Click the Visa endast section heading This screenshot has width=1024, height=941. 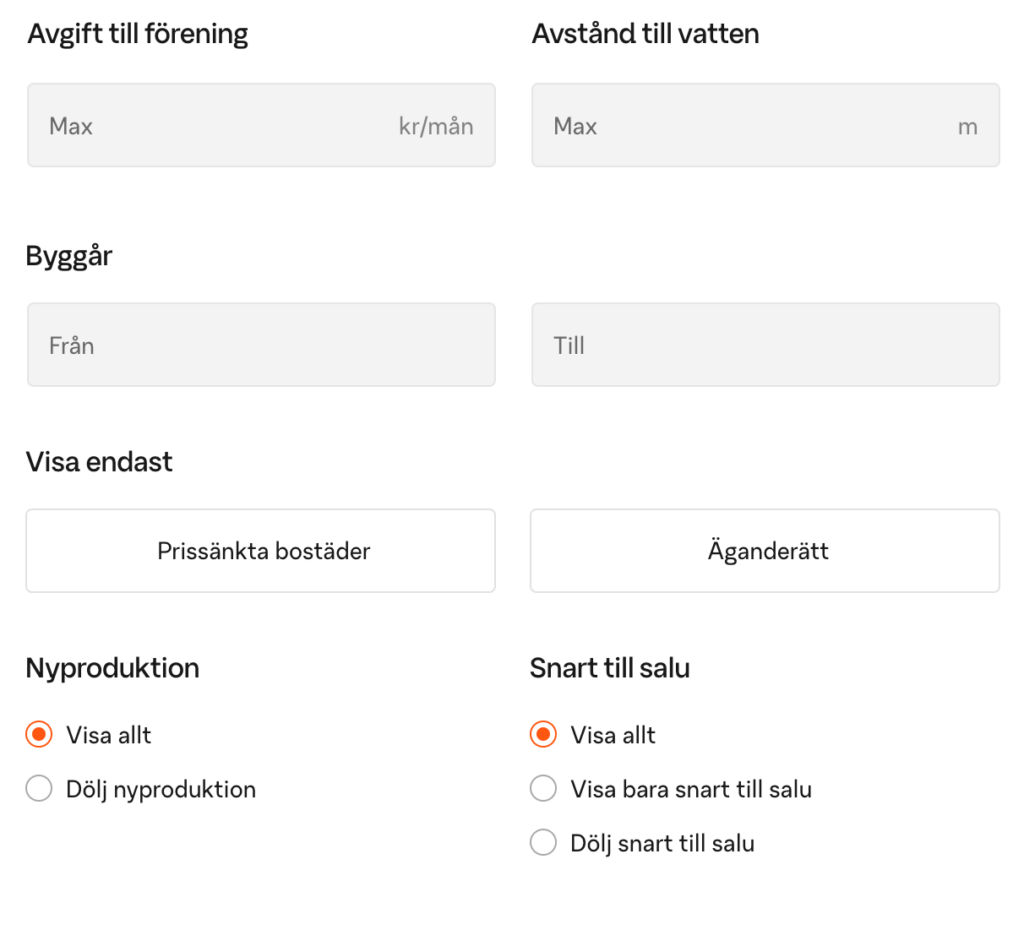click(99, 462)
